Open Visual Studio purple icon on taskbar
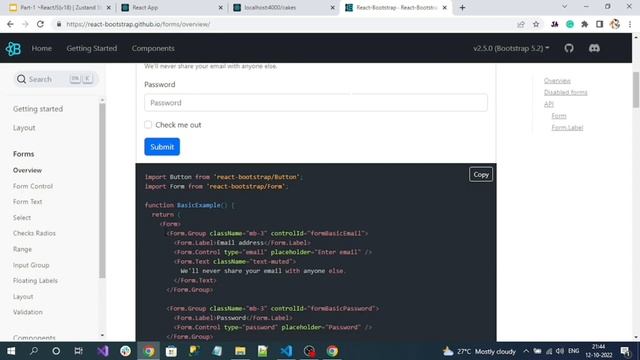 coord(103,351)
